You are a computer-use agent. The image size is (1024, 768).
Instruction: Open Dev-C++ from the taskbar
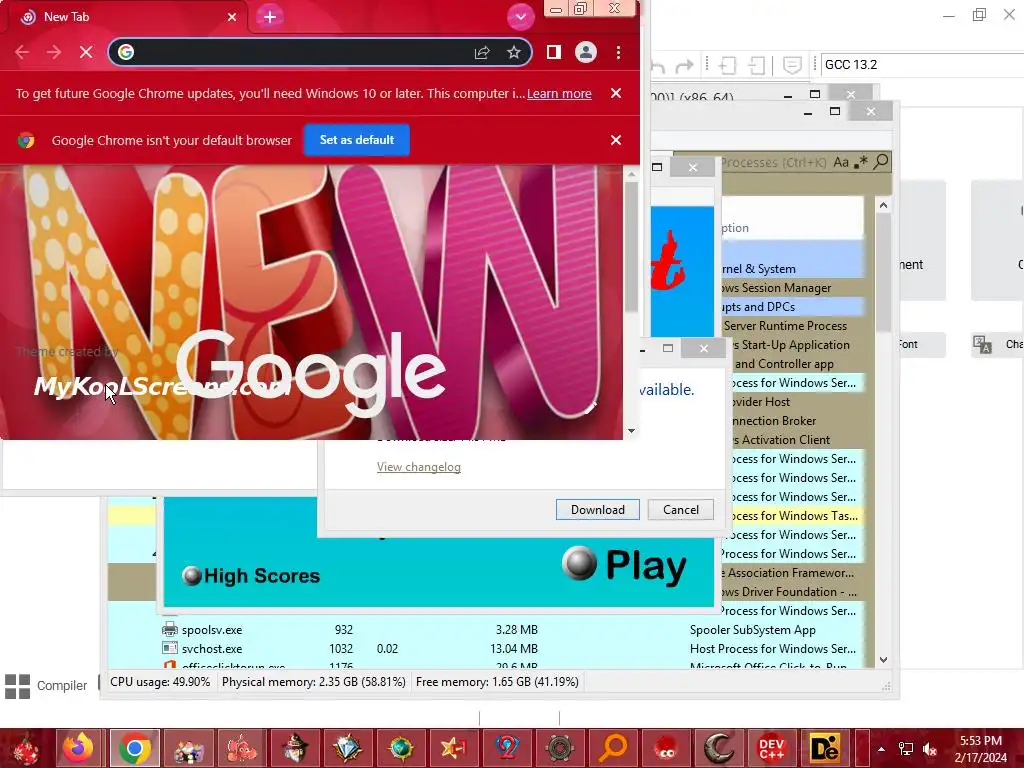772,748
